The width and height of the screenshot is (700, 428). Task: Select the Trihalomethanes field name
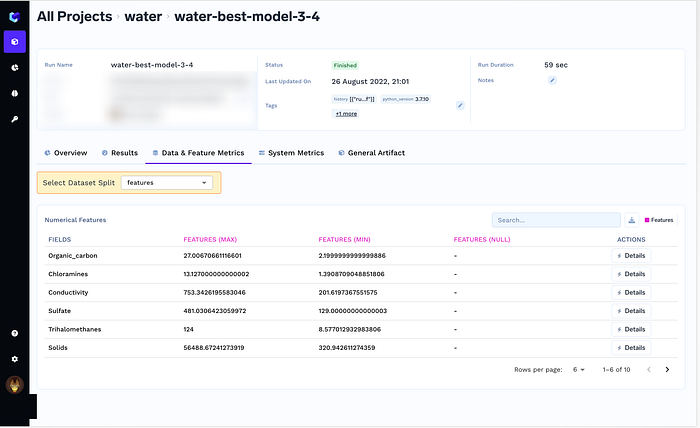(75, 329)
